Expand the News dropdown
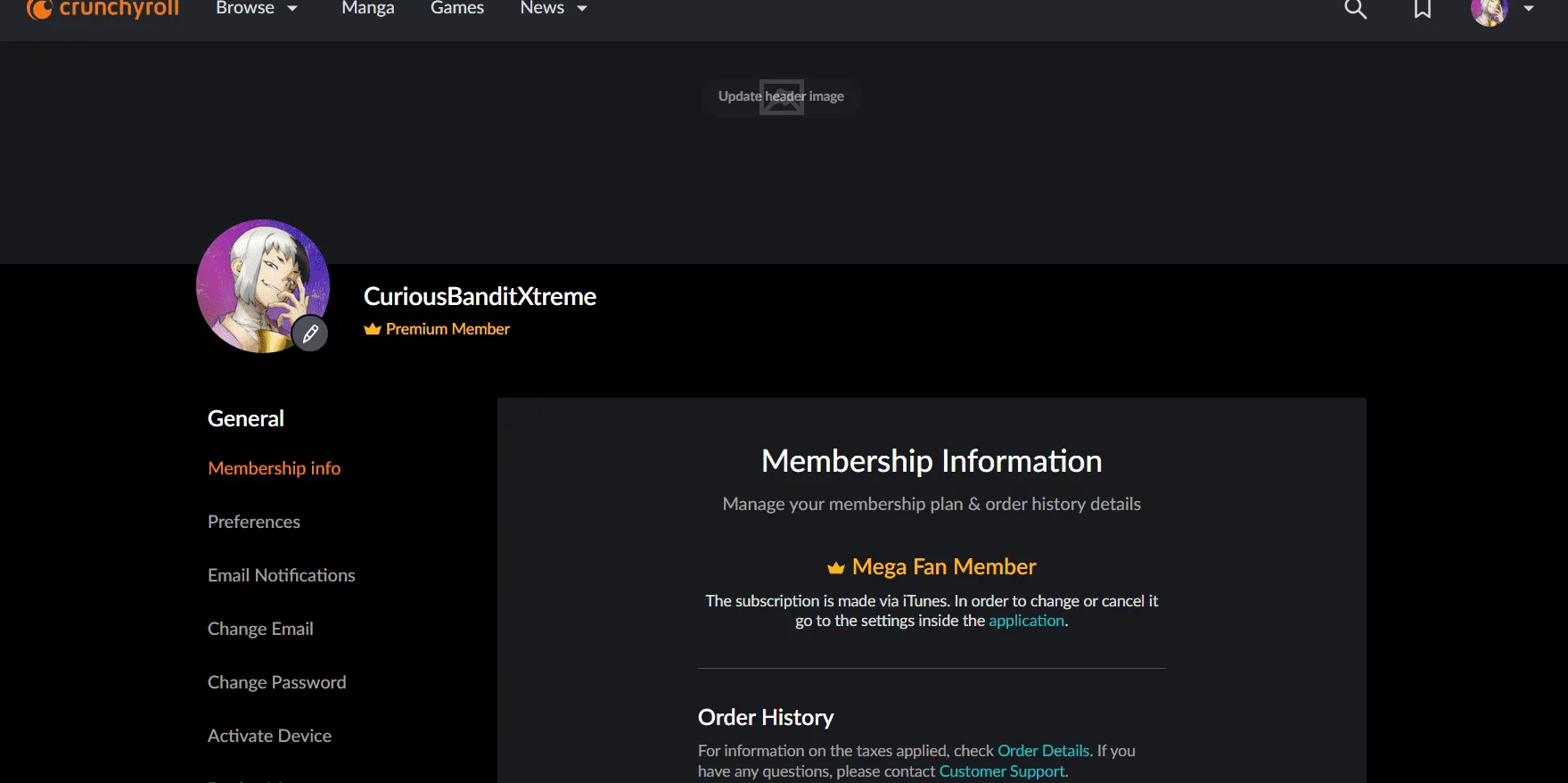Image resolution: width=1568 pixels, height=783 pixels. [554, 8]
